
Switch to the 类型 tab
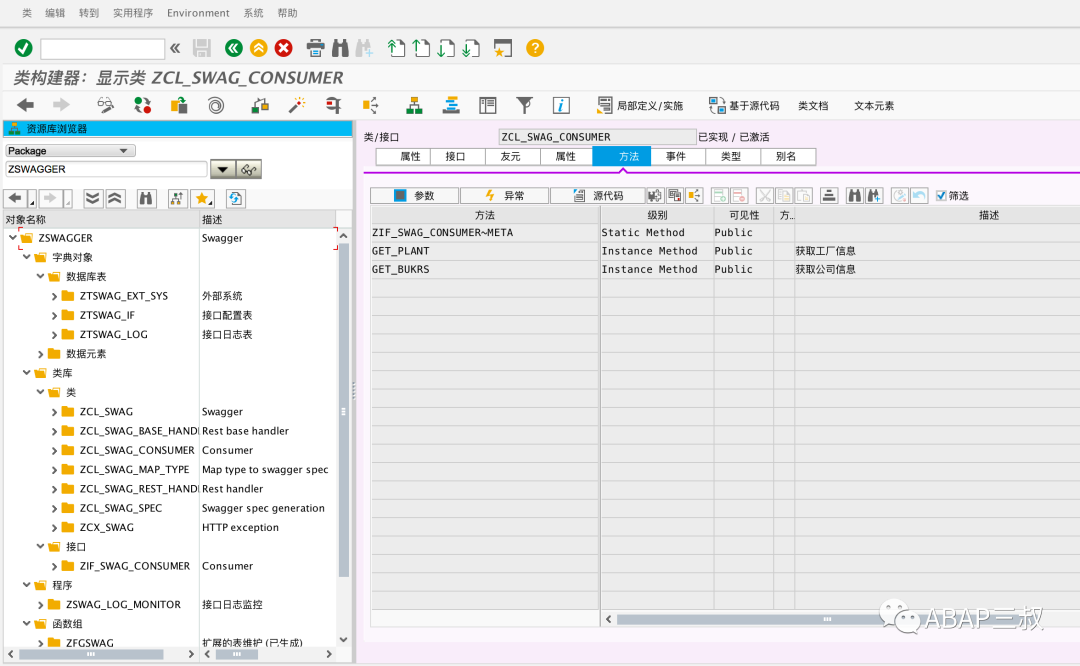[x=731, y=156]
